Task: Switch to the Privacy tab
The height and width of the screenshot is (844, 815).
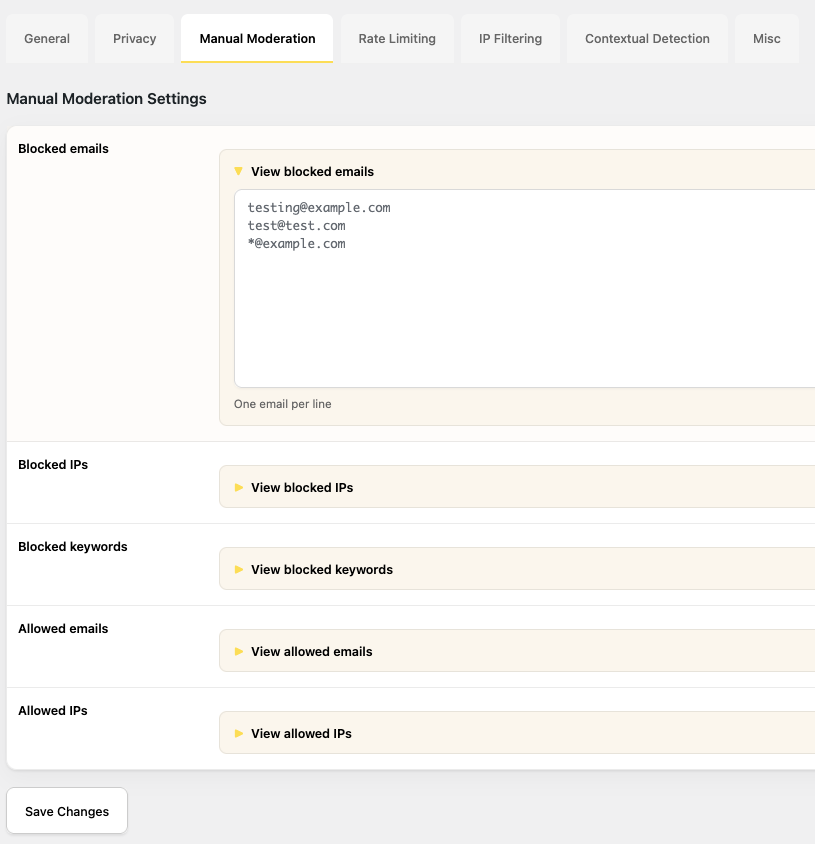Action: pos(135,39)
